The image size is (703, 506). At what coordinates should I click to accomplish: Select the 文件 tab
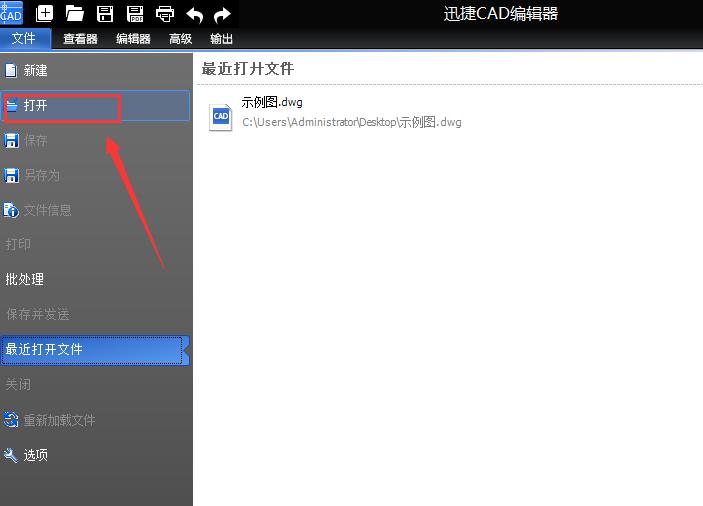(25, 39)
